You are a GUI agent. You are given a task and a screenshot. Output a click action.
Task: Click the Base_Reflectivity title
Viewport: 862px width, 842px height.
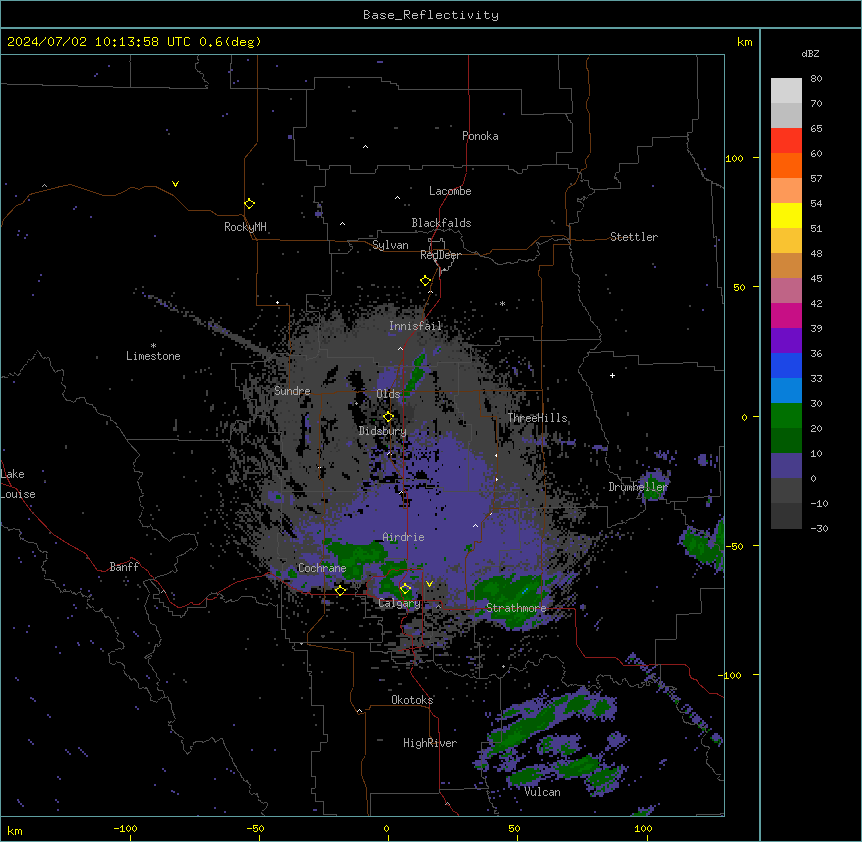coord(431,15)
